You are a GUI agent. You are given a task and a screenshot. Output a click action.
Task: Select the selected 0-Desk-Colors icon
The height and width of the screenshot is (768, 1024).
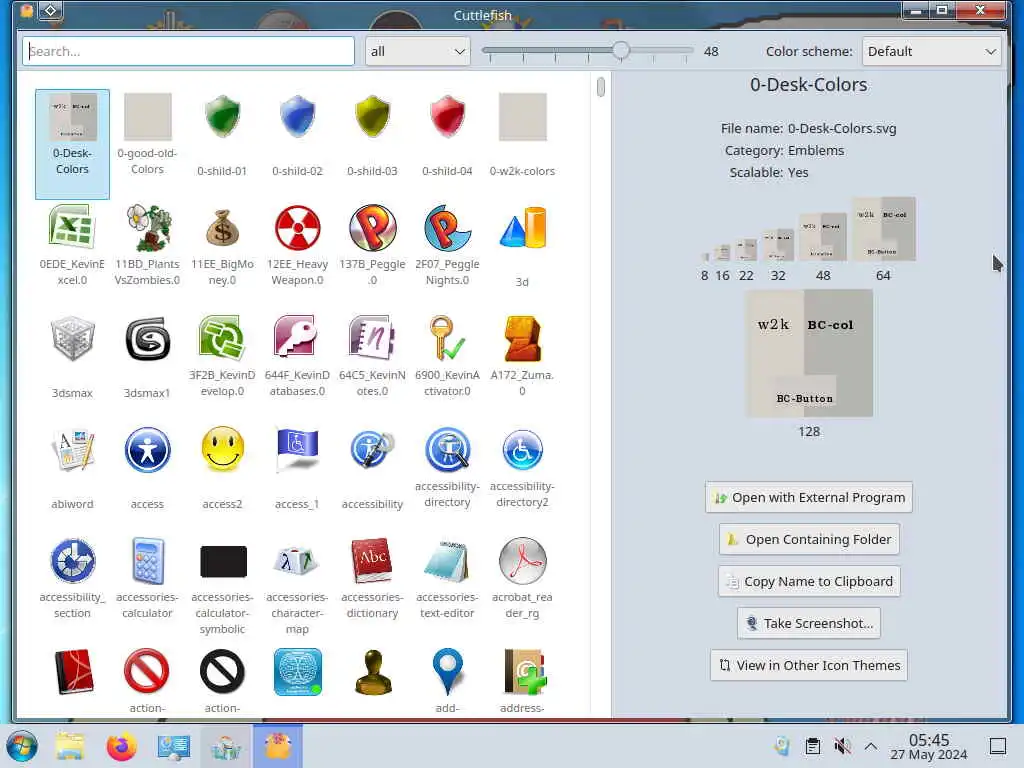(72, 144)
